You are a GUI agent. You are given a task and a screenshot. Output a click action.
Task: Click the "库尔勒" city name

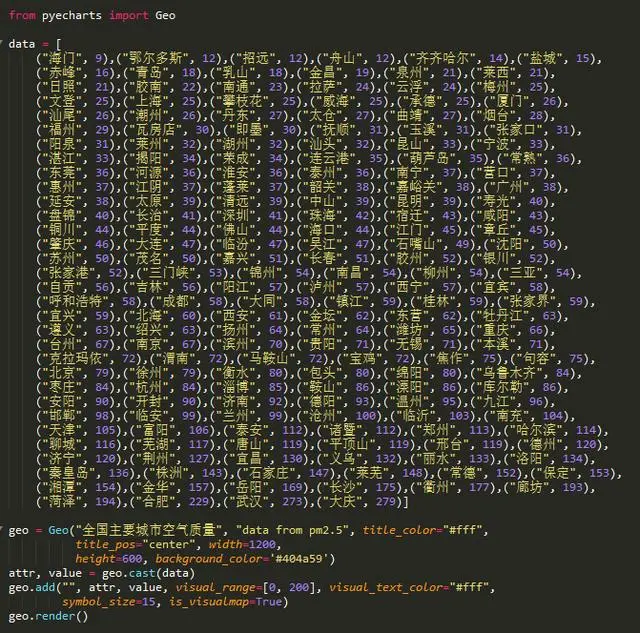coord(503,387)
